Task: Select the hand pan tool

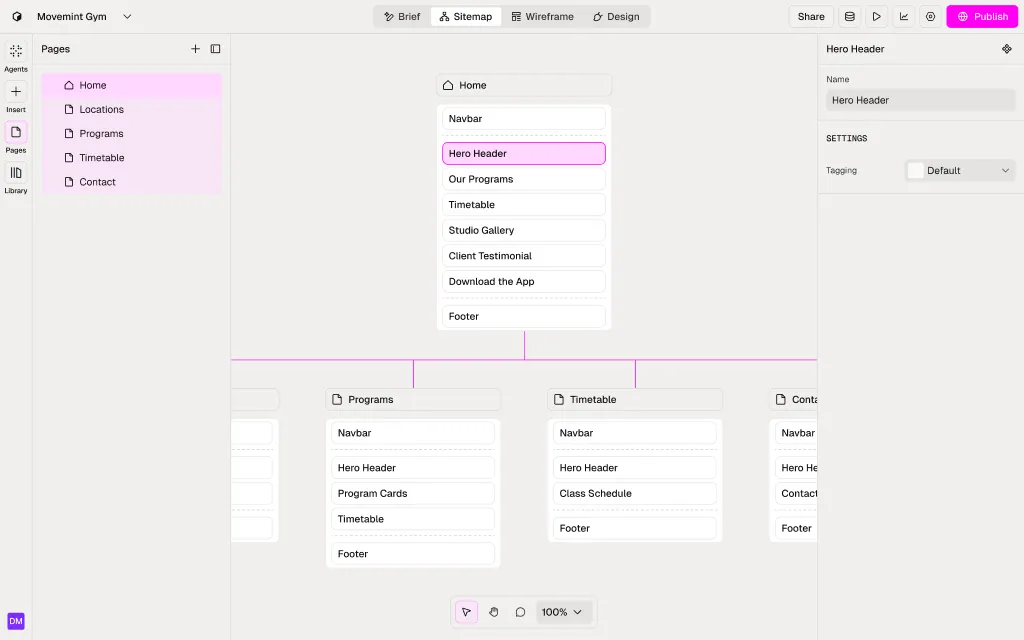Action: 494,612
